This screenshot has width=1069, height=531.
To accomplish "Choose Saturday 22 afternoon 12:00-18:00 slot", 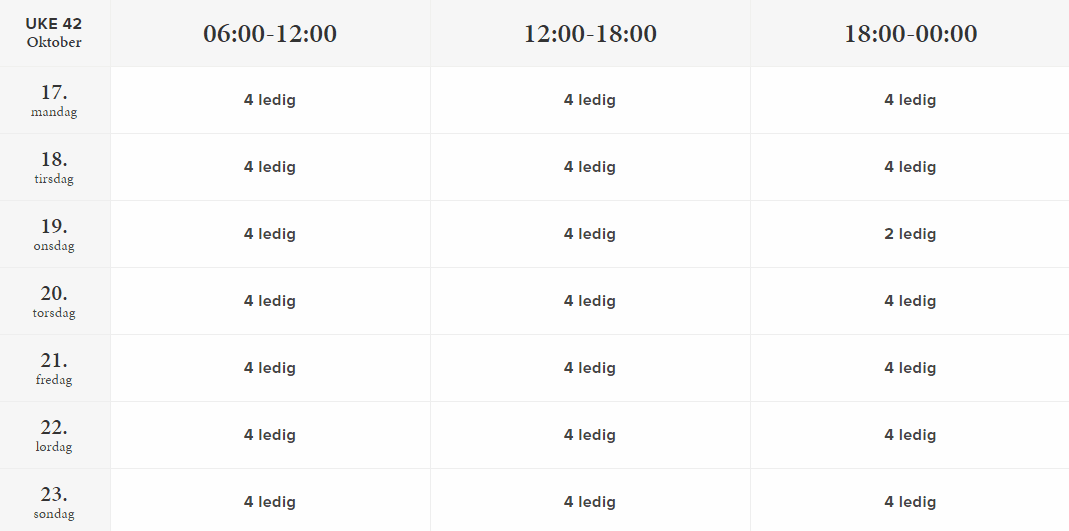I will 590,435.
